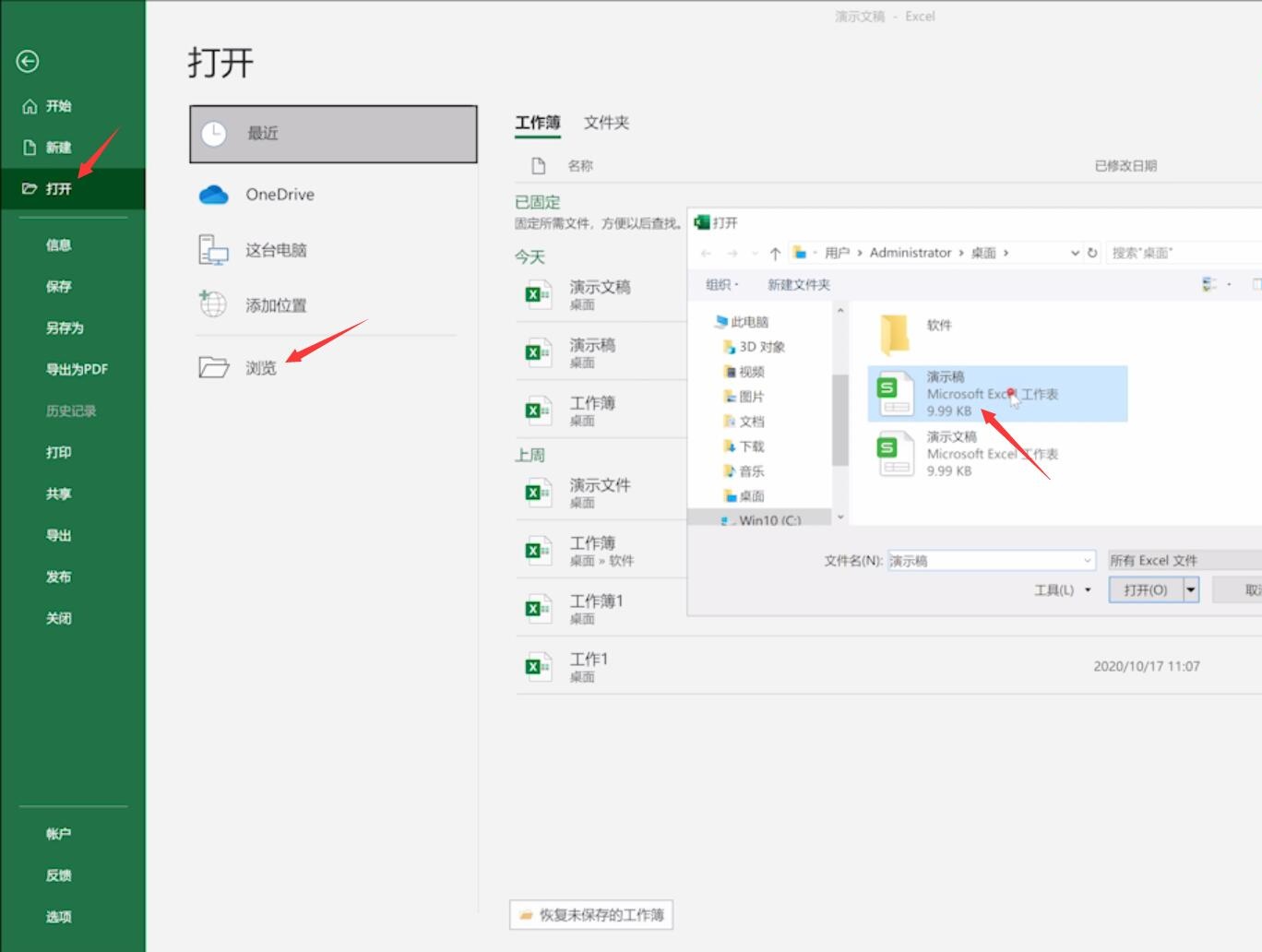Select 视频 in the navigation tree
The width and height of the screenshot is (1262, 952).
744,372
